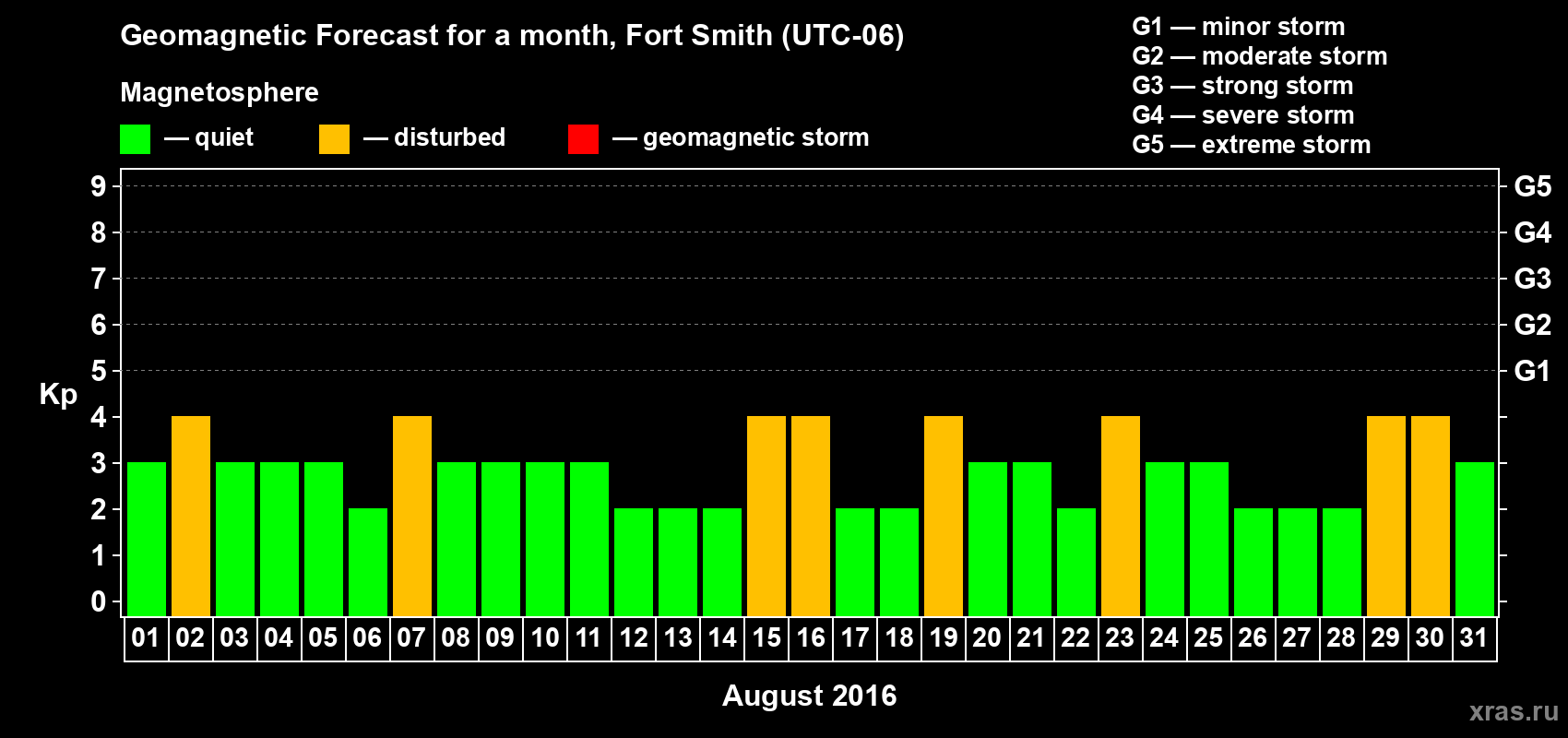
Task: Select the green bar for day 25
Action: coord(1209,540)
